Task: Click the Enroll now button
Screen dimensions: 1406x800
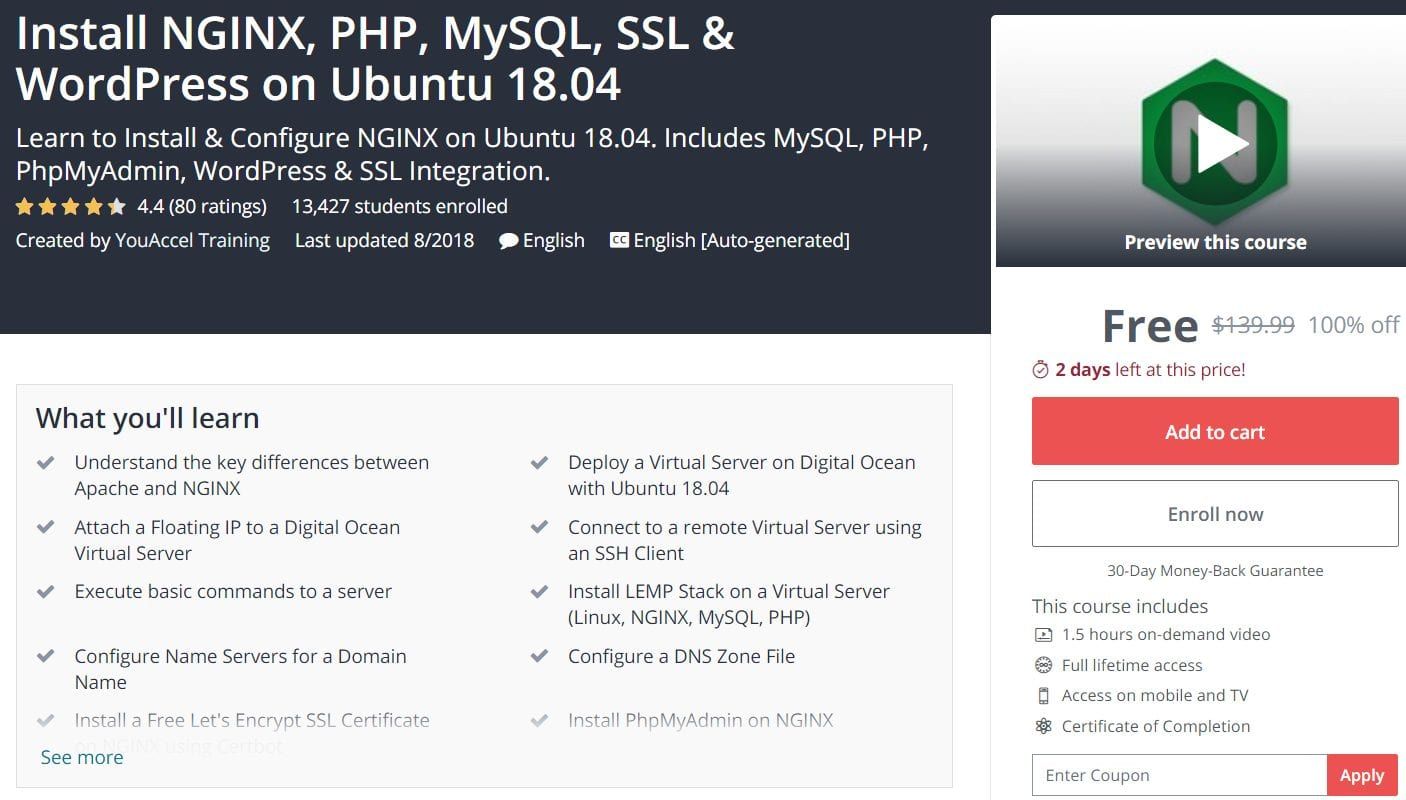Action: pyautogui.click(x=1215, y=514)
